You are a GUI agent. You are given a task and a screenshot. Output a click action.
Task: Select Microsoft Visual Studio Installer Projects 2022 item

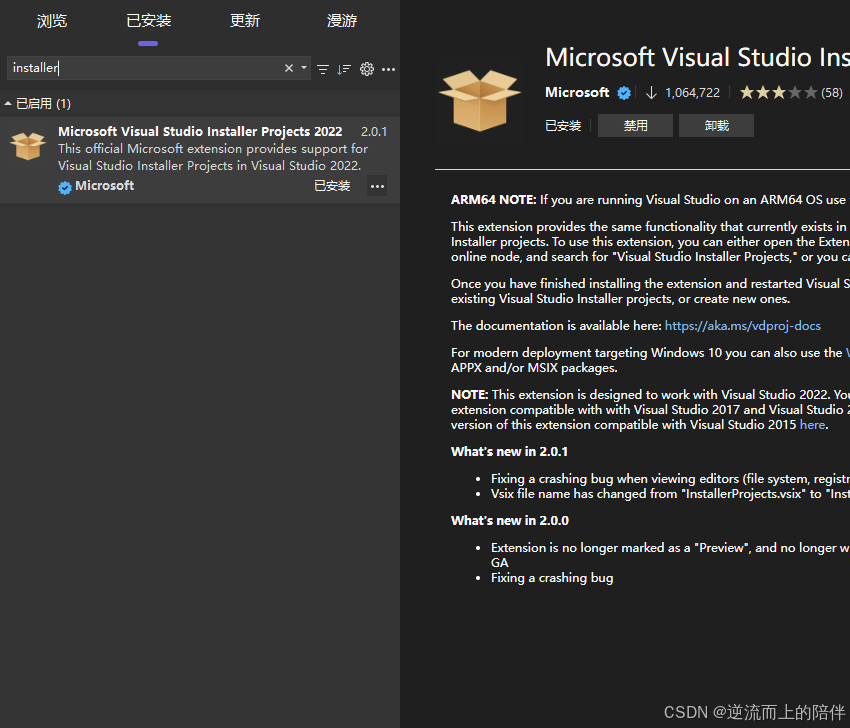tap(200, 160)
